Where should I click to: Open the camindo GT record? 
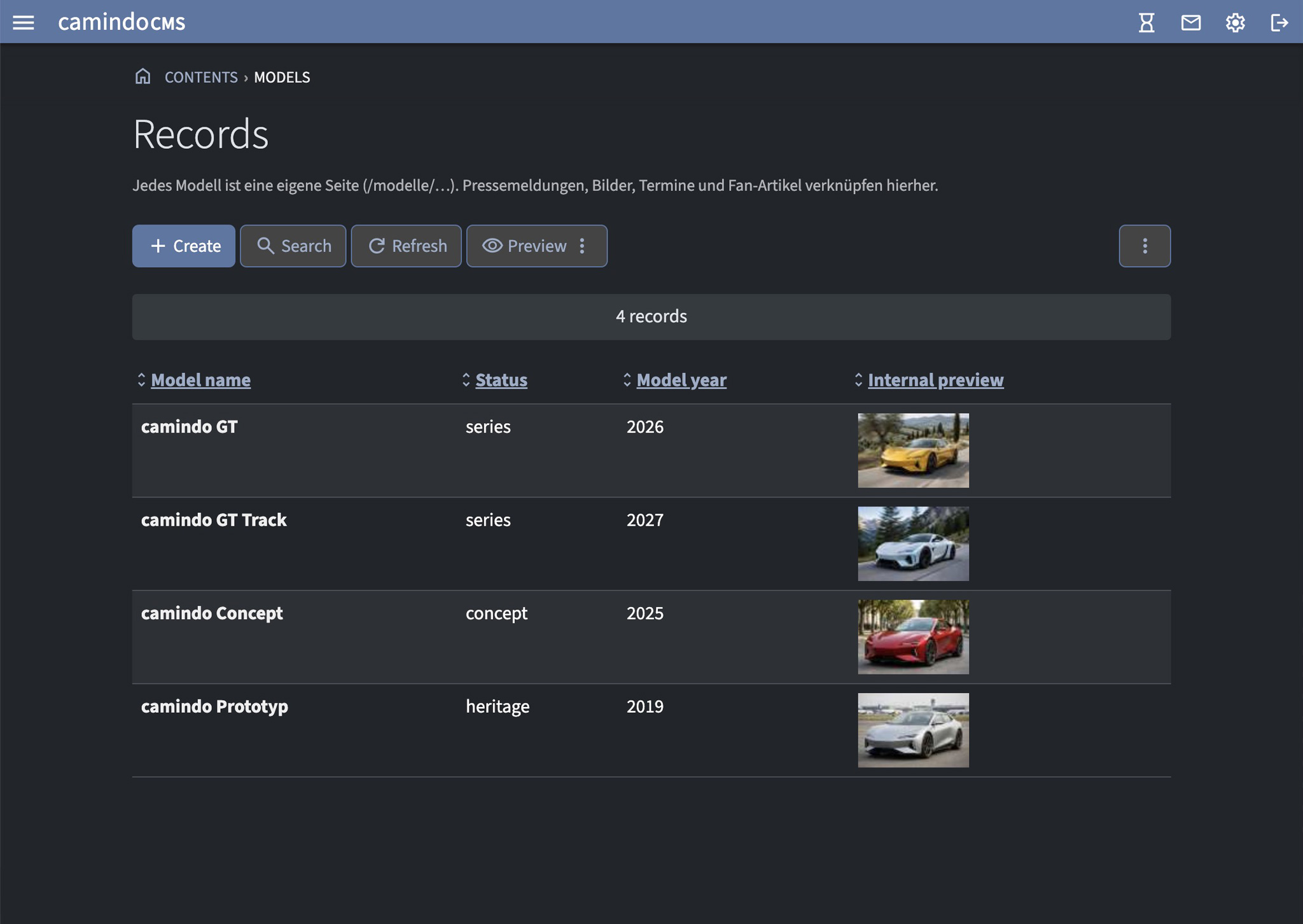[x=189, y=426]
